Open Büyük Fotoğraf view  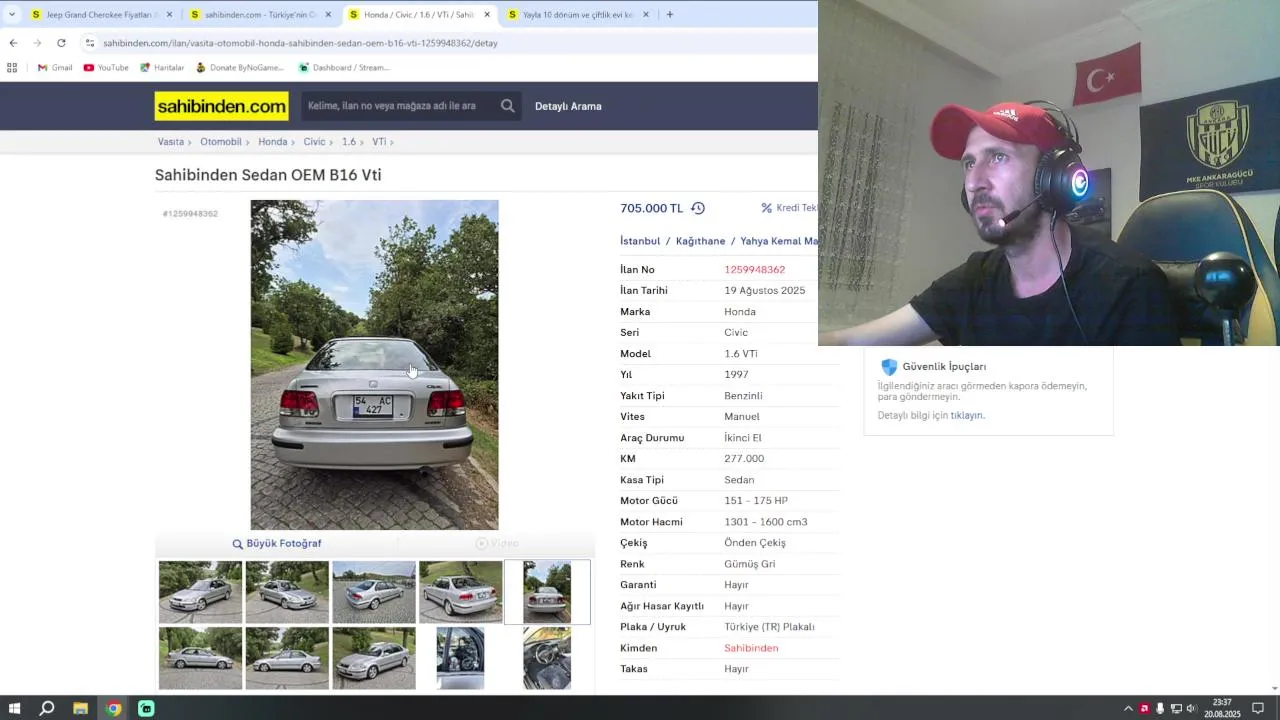(277, 544)
